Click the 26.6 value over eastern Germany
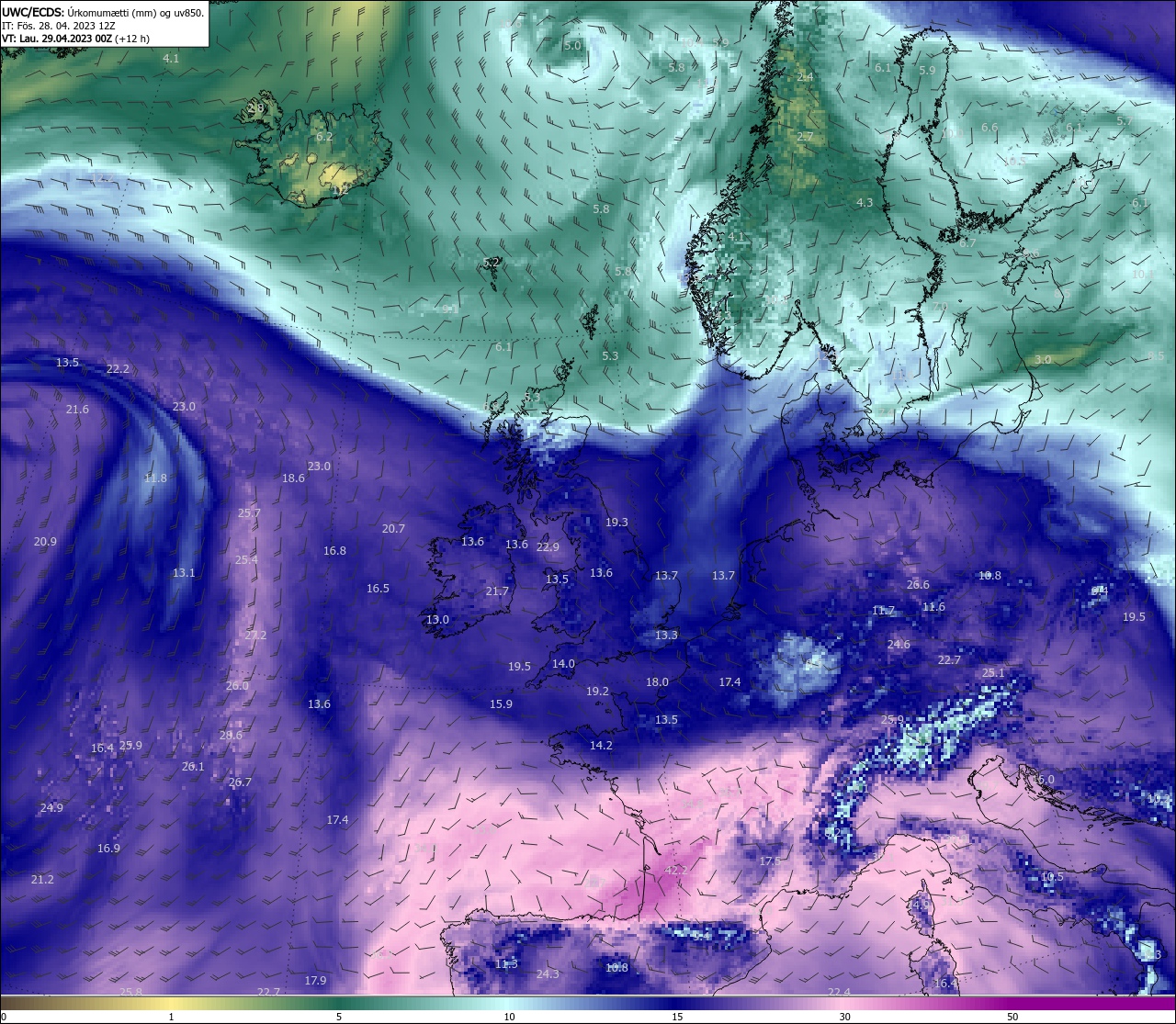This screenshot has height=1024, width=1176. coord(918,584)
